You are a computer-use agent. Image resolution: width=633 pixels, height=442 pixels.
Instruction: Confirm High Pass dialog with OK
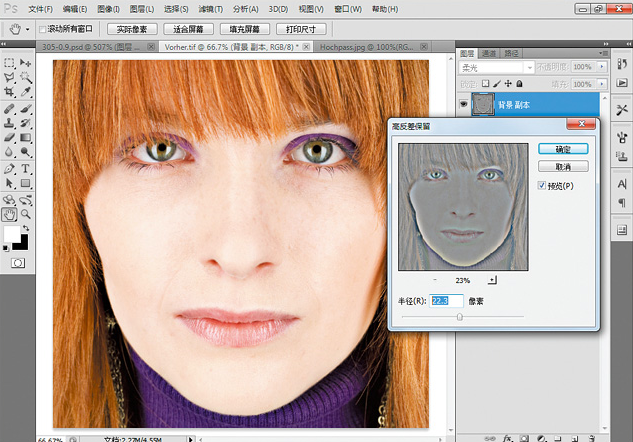pos(563,149)
